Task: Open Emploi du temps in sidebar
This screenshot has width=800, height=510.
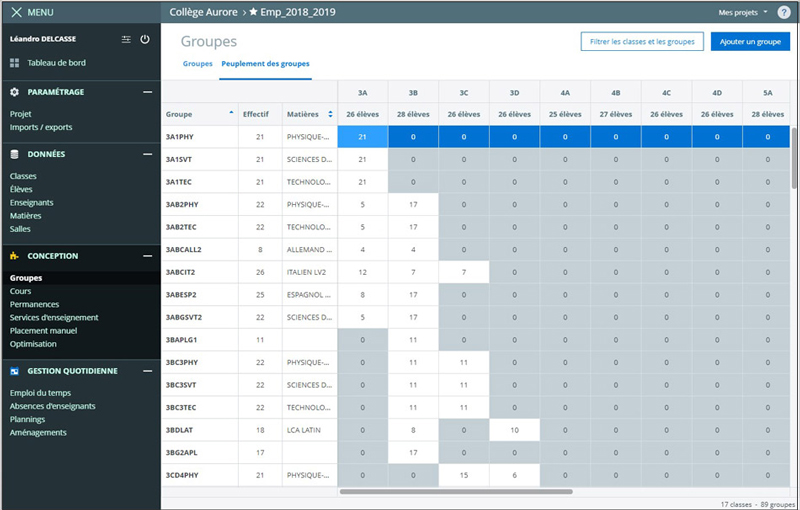Action: (40, 393)
